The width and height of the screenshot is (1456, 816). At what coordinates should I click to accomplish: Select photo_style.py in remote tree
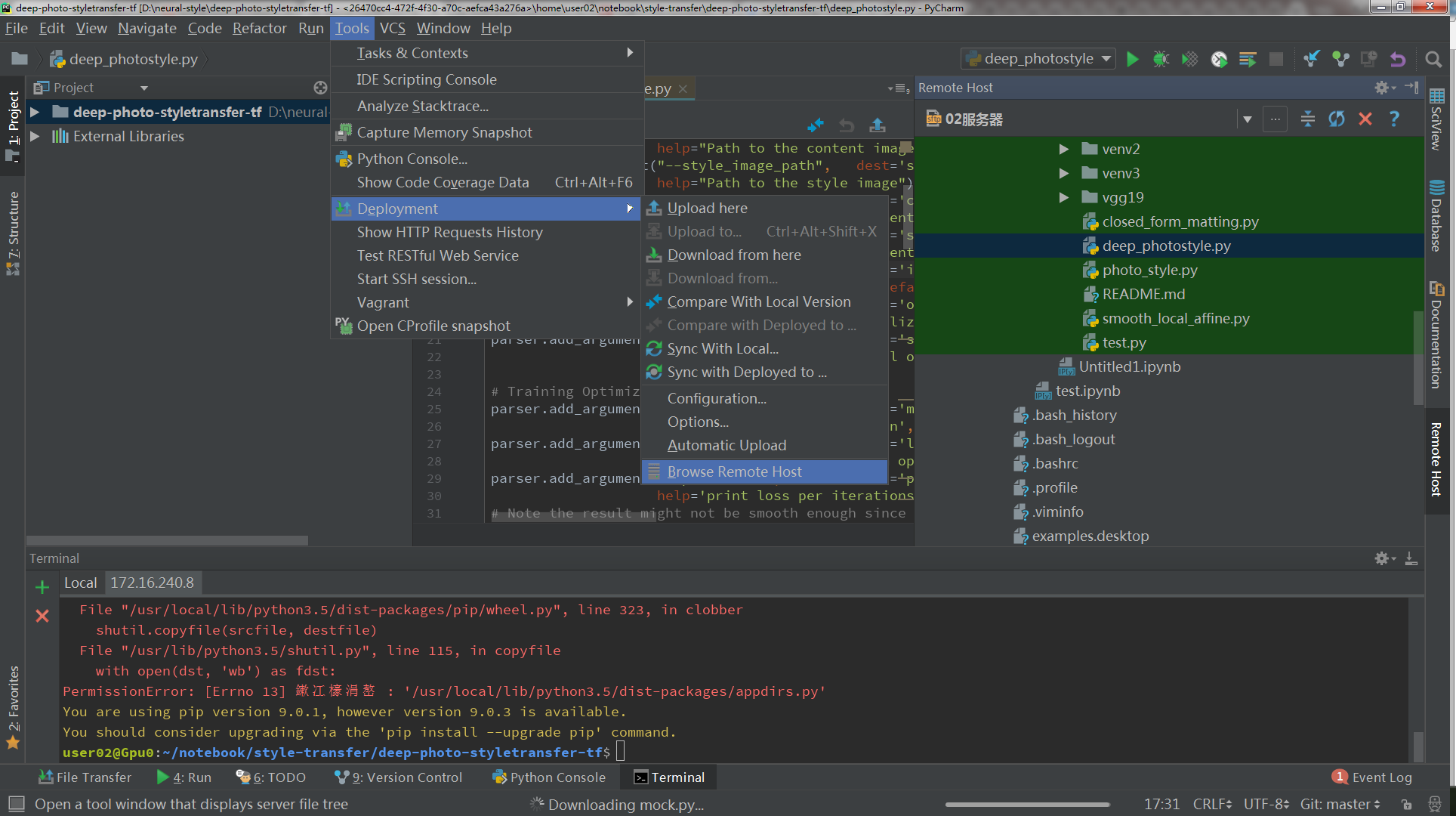1149,270
